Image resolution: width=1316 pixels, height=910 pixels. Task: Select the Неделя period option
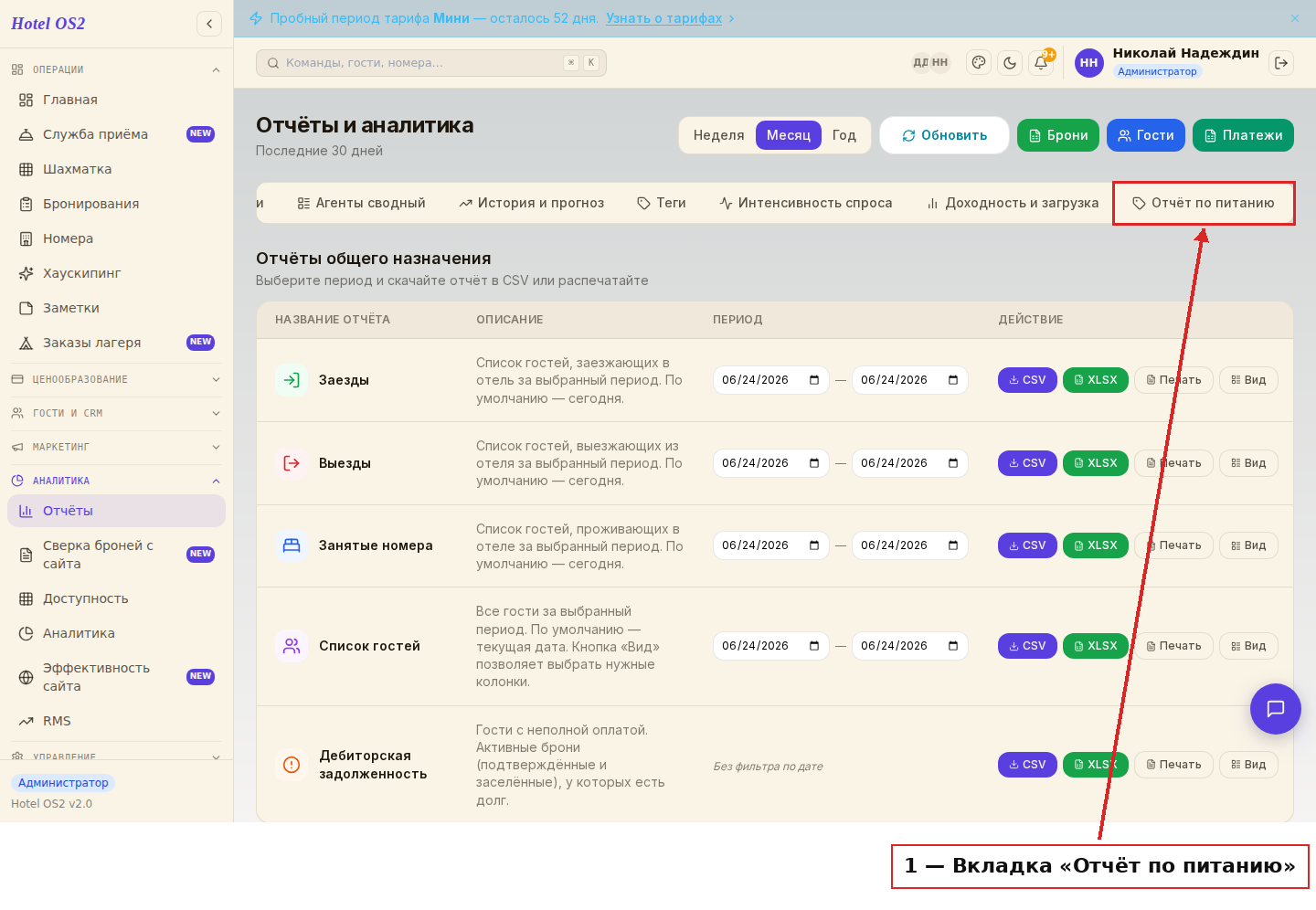(718, 135)
